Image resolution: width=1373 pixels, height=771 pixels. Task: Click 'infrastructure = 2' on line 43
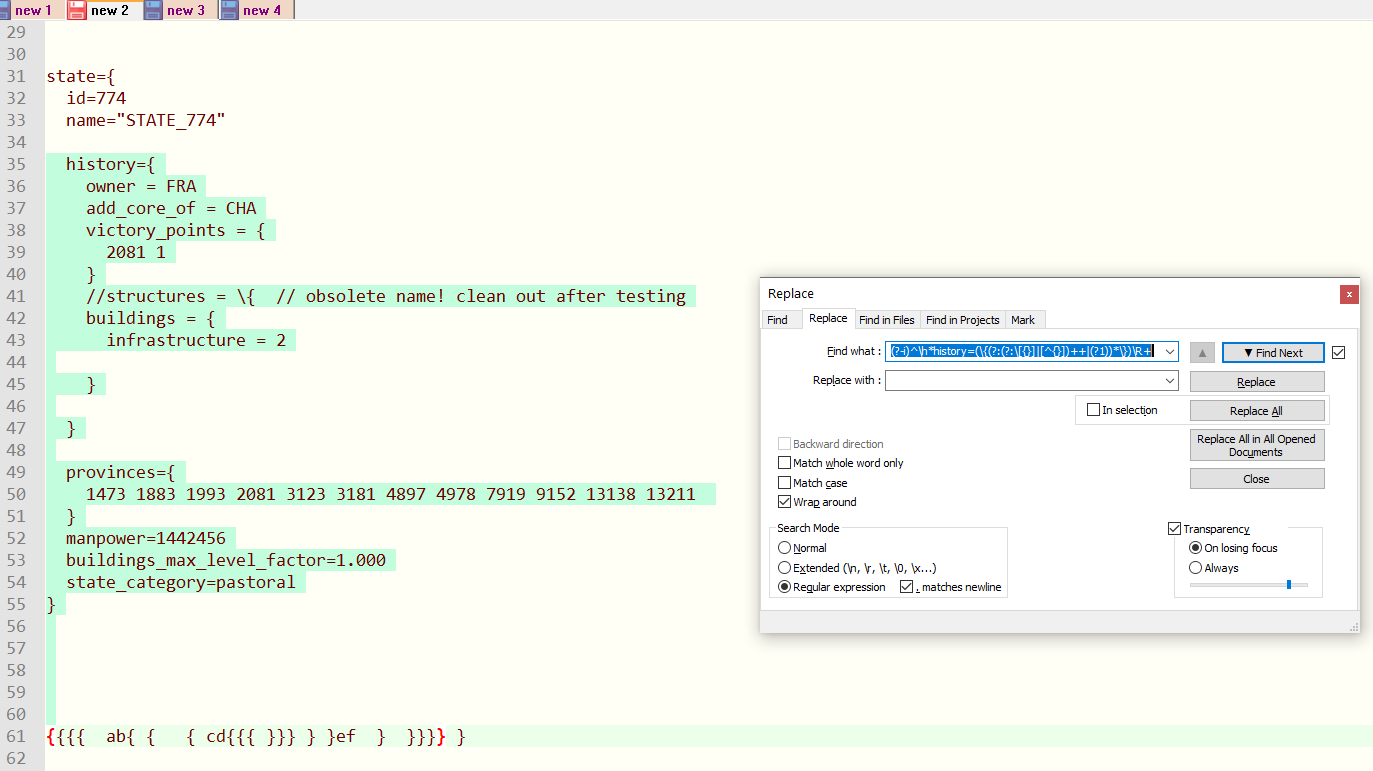(x=196, y=340)
